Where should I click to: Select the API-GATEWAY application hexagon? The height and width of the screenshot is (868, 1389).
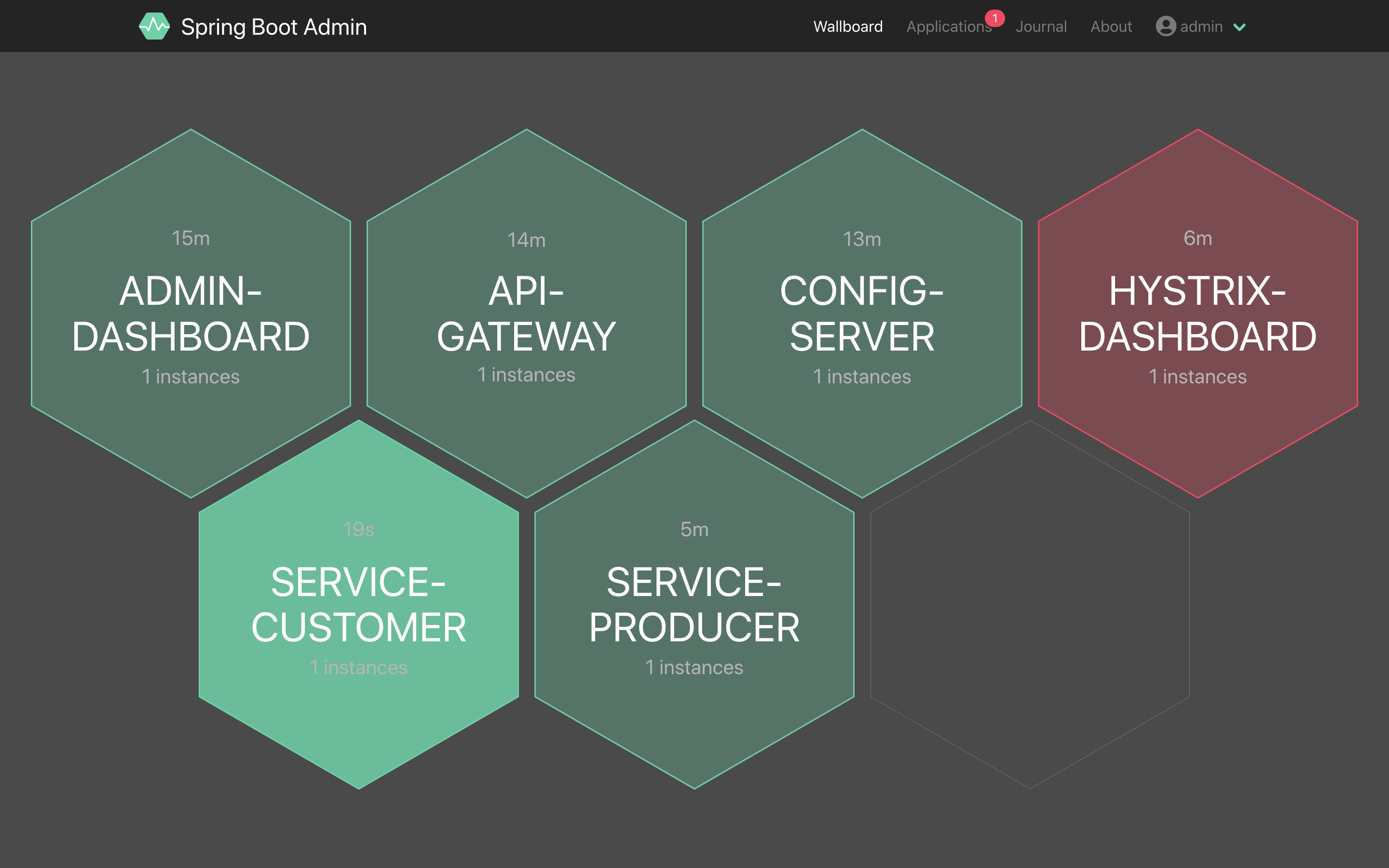[526, 313]
